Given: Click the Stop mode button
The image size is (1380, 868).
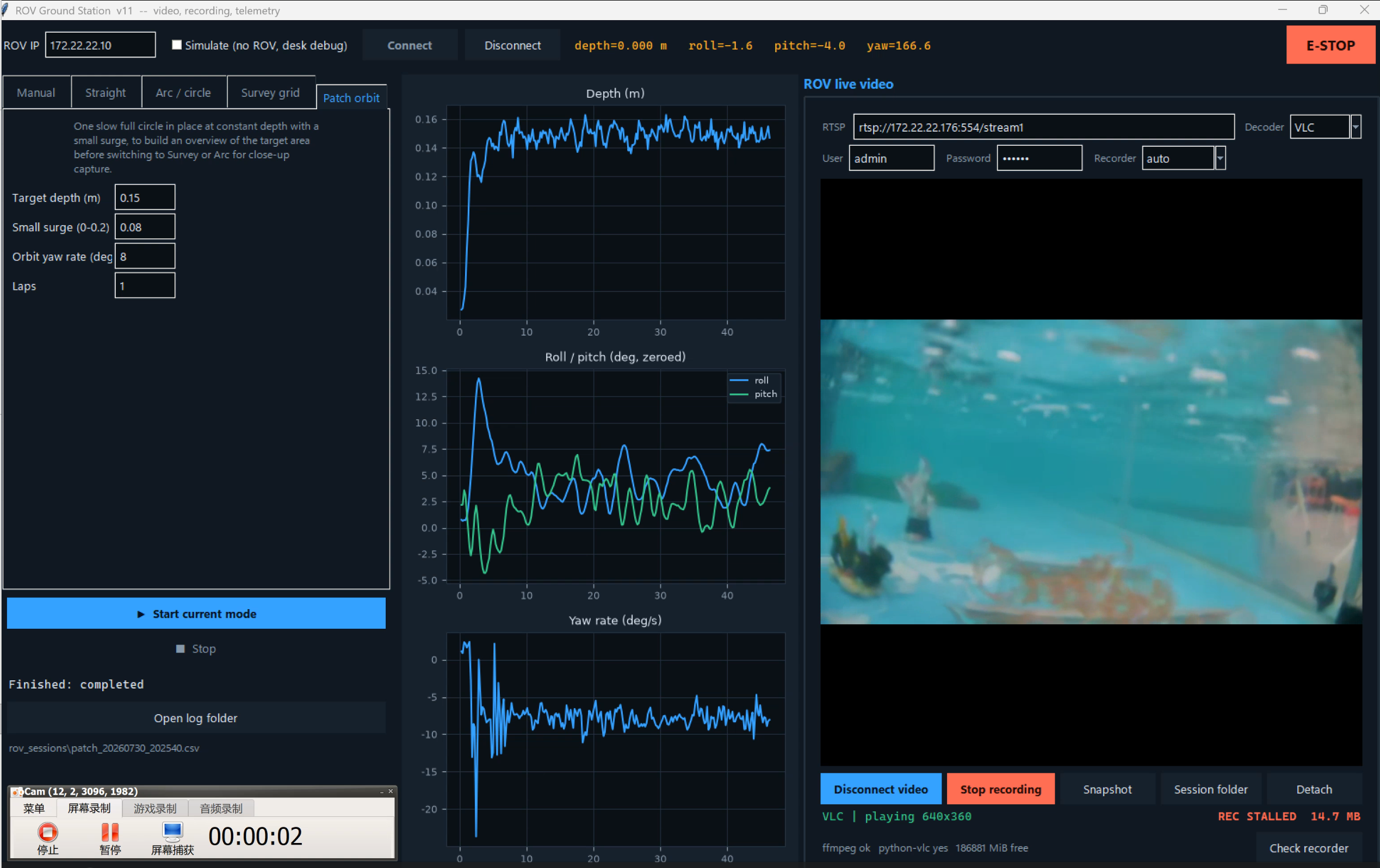Looking at the screenshot, I should click(x=196, y=648).
